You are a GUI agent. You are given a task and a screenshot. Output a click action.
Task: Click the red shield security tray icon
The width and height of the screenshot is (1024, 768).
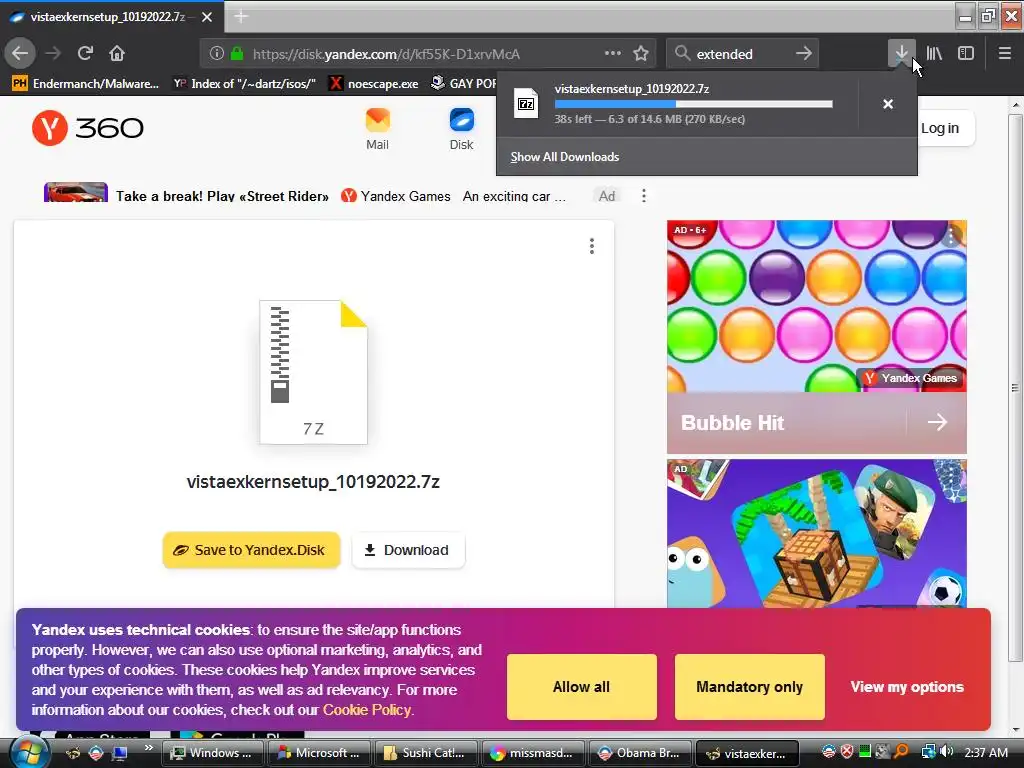coord(847,752)
